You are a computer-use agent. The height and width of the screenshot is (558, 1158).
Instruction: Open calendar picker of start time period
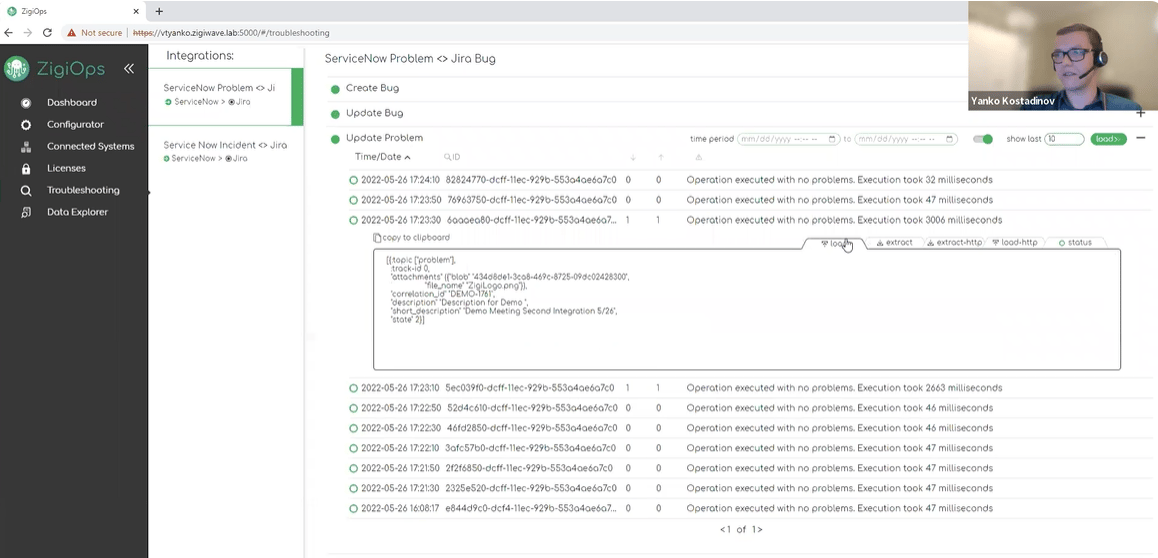coord(833,139)
